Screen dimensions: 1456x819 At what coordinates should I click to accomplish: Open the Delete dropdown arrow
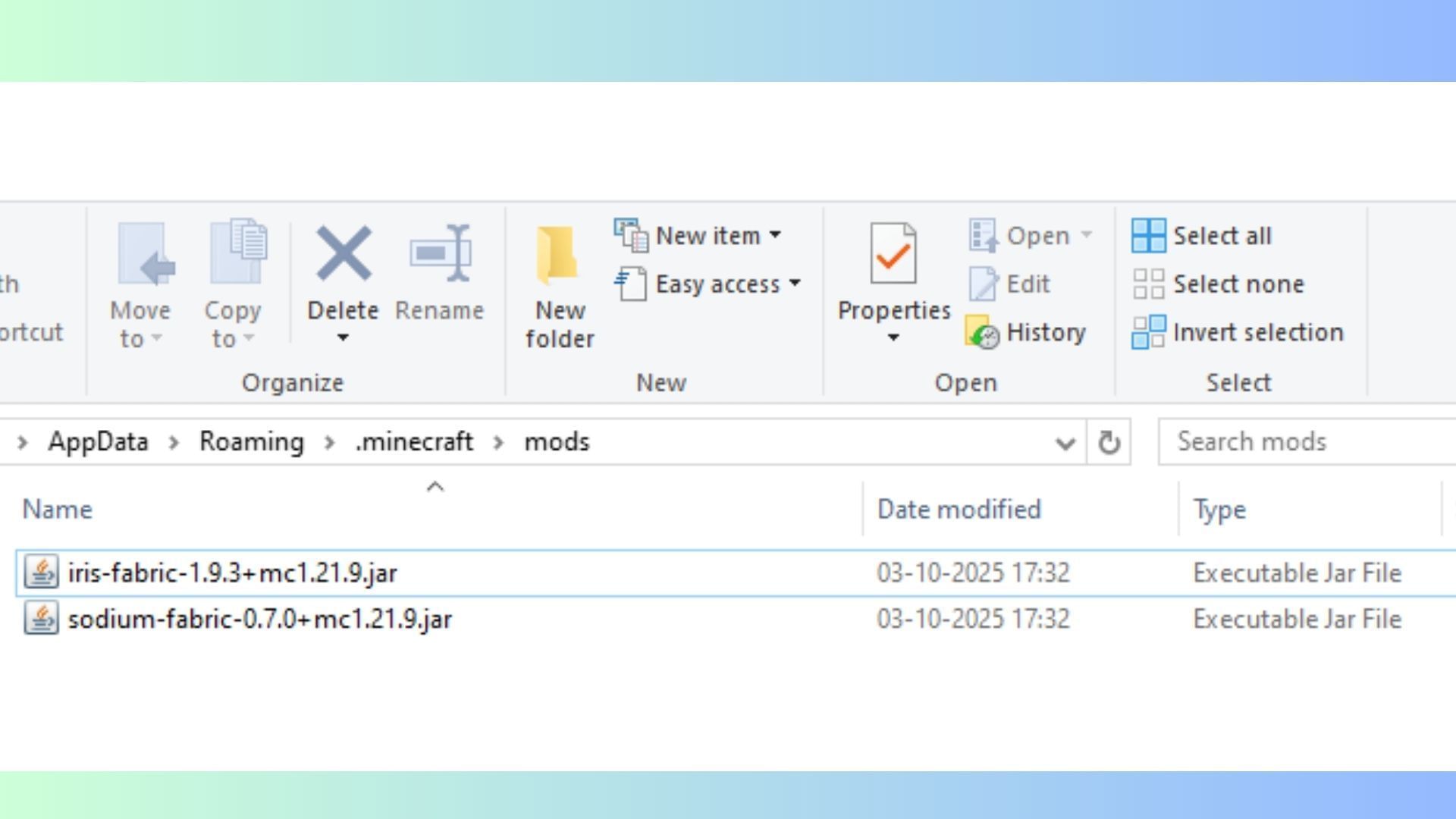click(343, 338)
